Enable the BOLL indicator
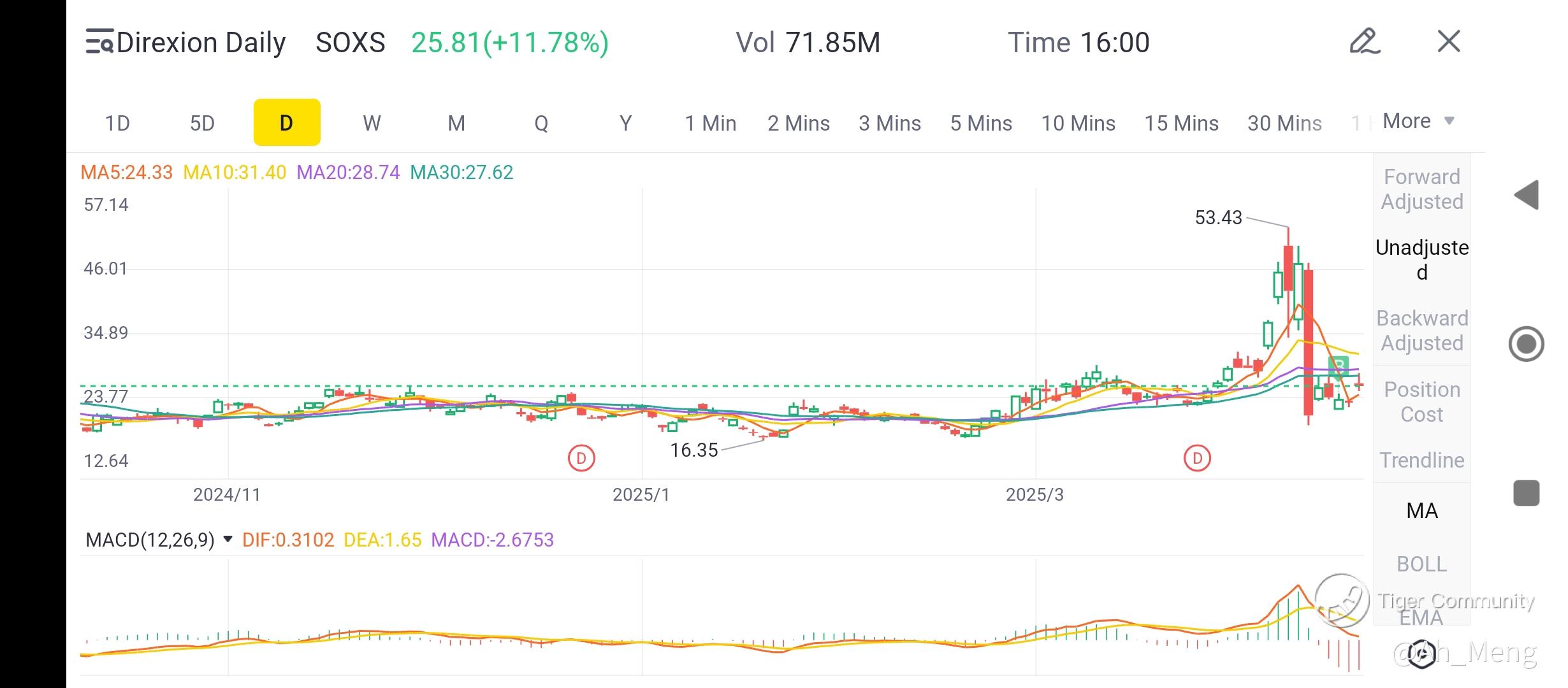 click(1421, 564)
